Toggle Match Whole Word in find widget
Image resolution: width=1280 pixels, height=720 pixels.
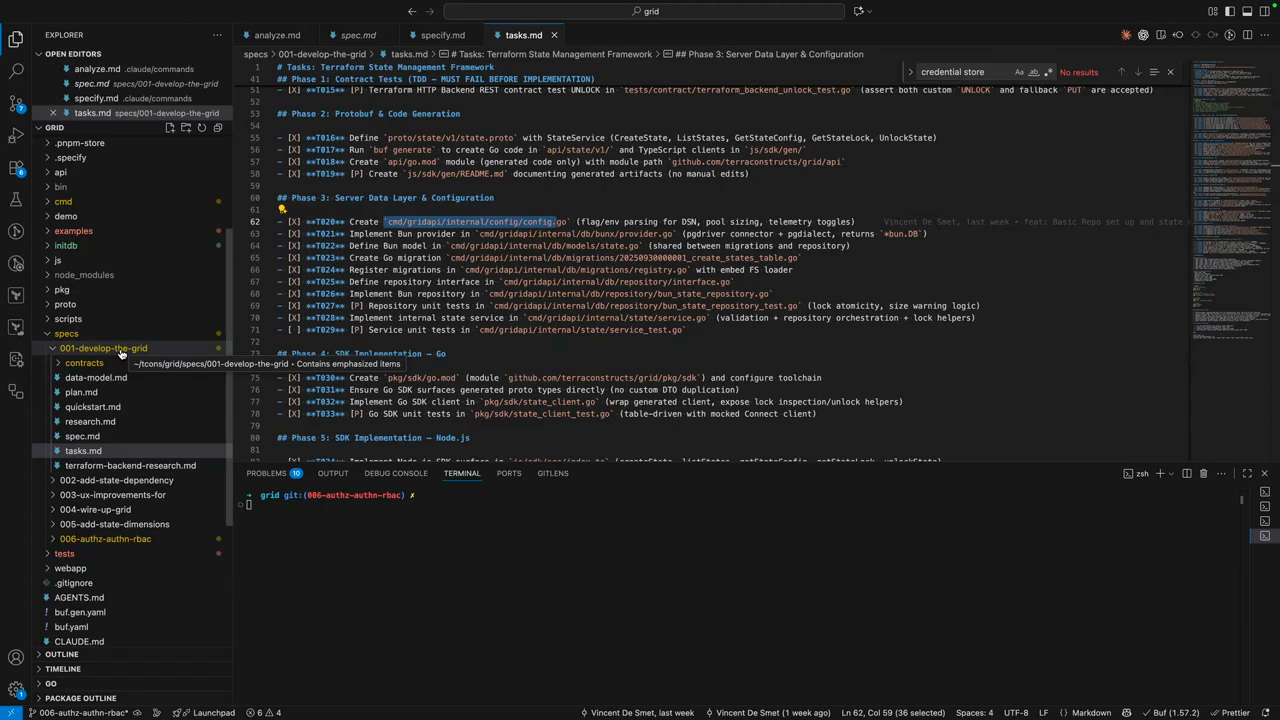tap(1034, 72)
